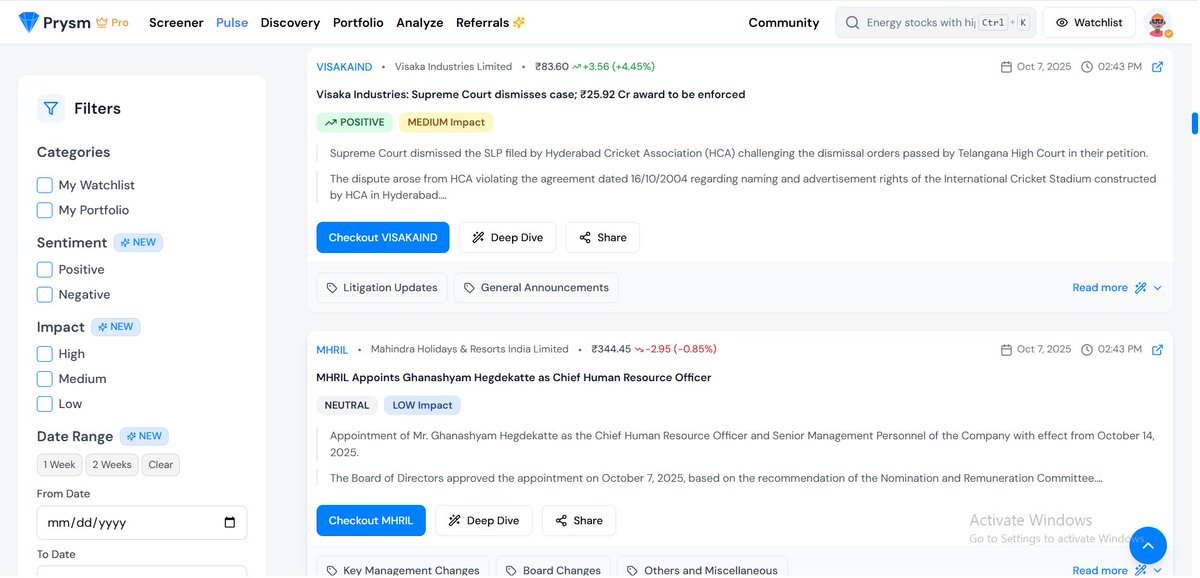Click the search magnifier icon
The image size is (1200, 578).
(852, 22)
